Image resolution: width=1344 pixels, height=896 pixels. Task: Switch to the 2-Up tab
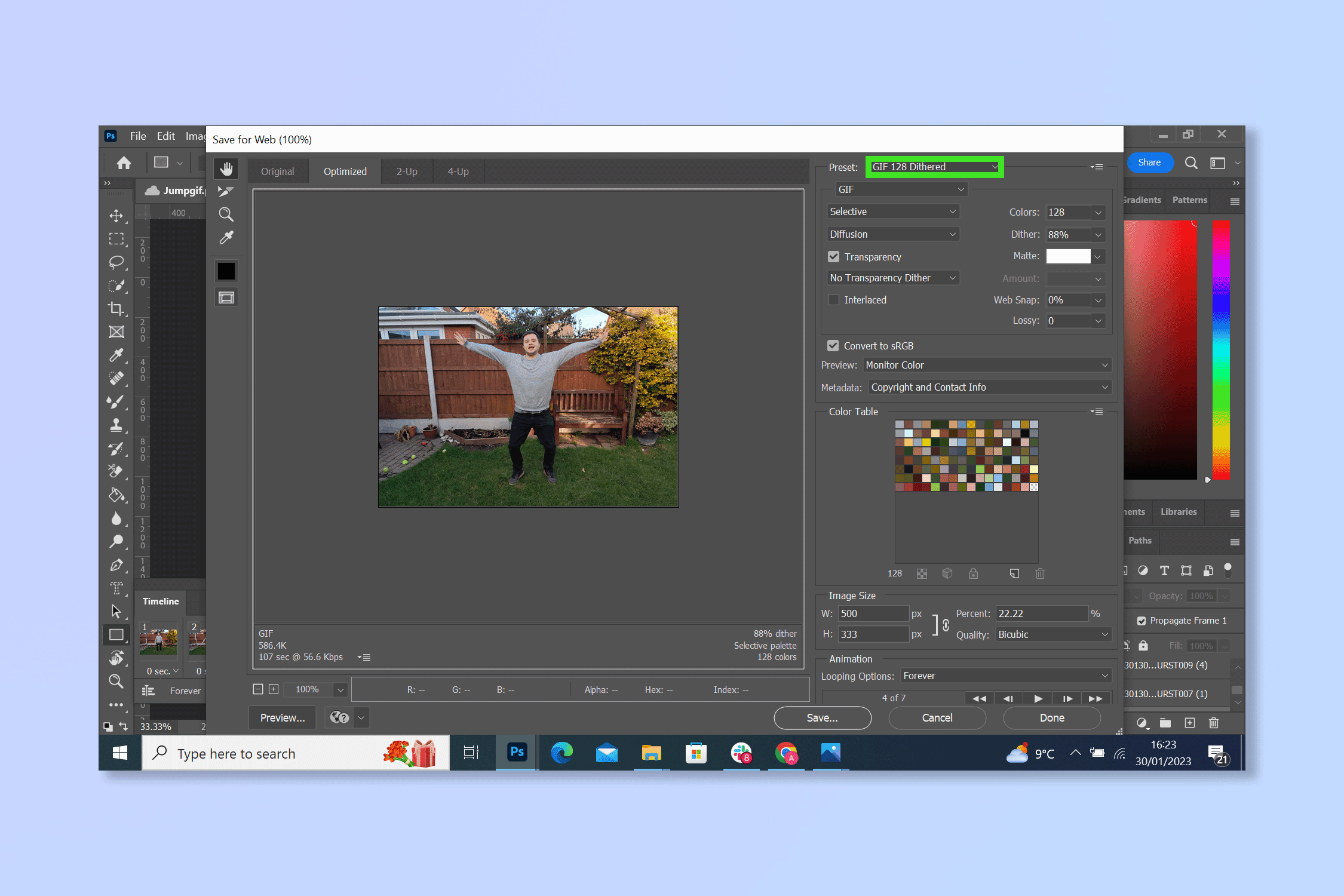[407, 171]
